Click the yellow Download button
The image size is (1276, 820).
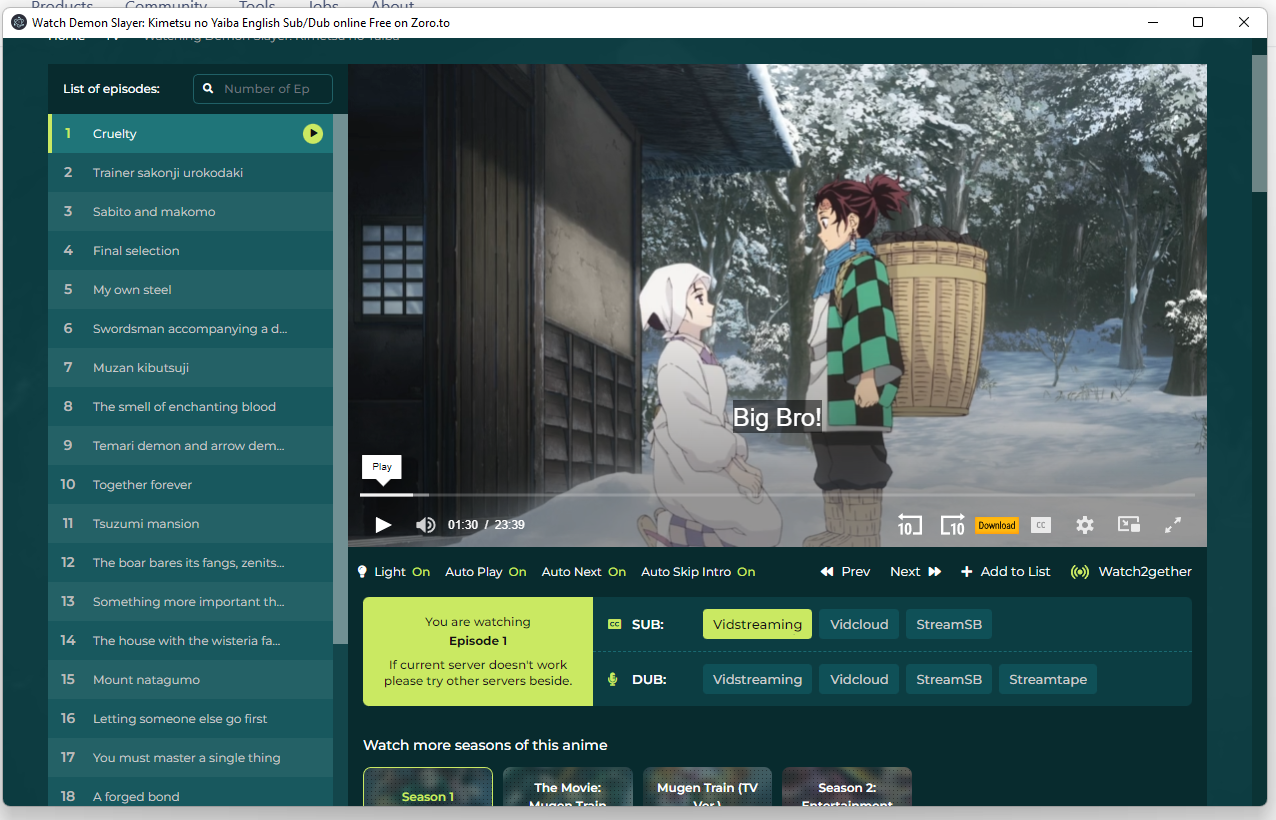(x=997, y=525)
